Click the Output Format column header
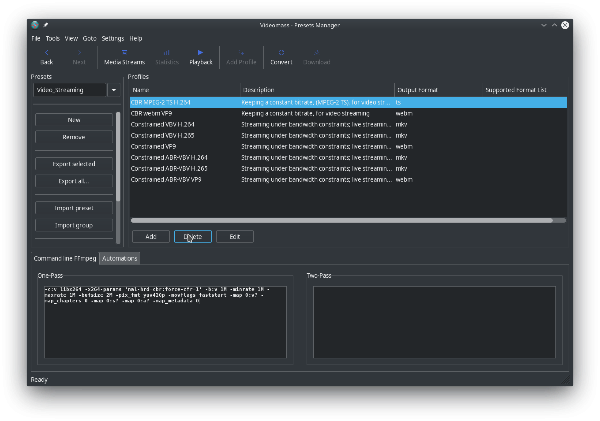This screenshot has height=421, width=600. click(x=418, y=90)
